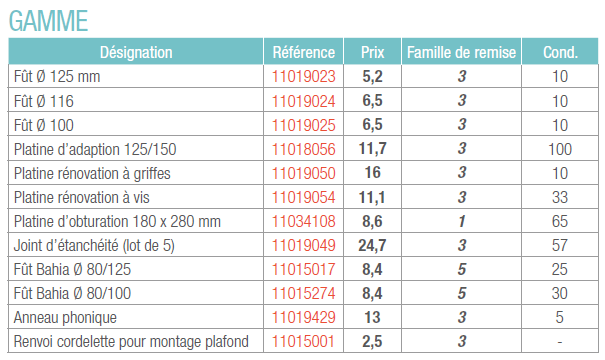Open reference 11015017
This screenshot has width=605, height=360.
pyautogui.click(x=304, y=269)
